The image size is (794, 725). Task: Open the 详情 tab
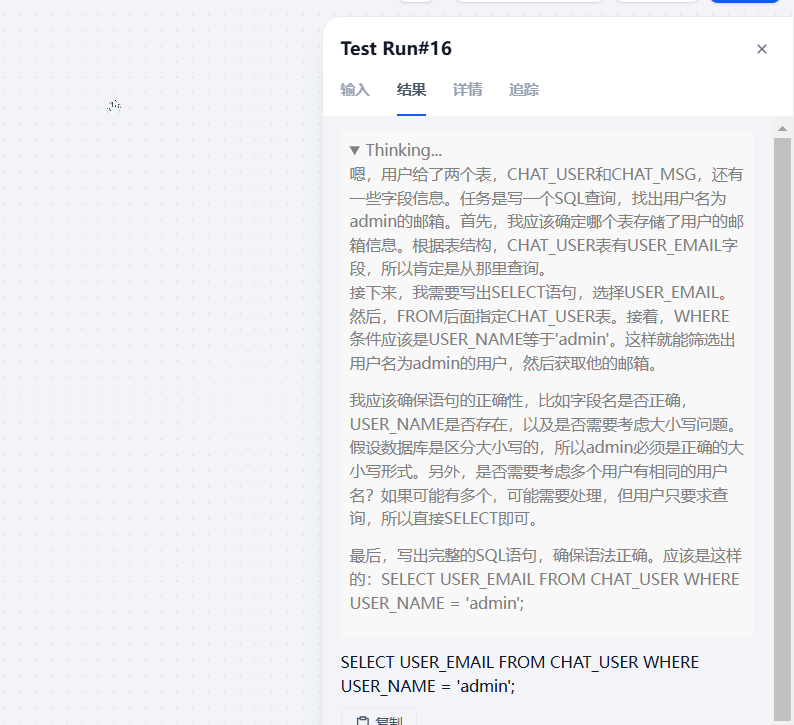[467, 90]
